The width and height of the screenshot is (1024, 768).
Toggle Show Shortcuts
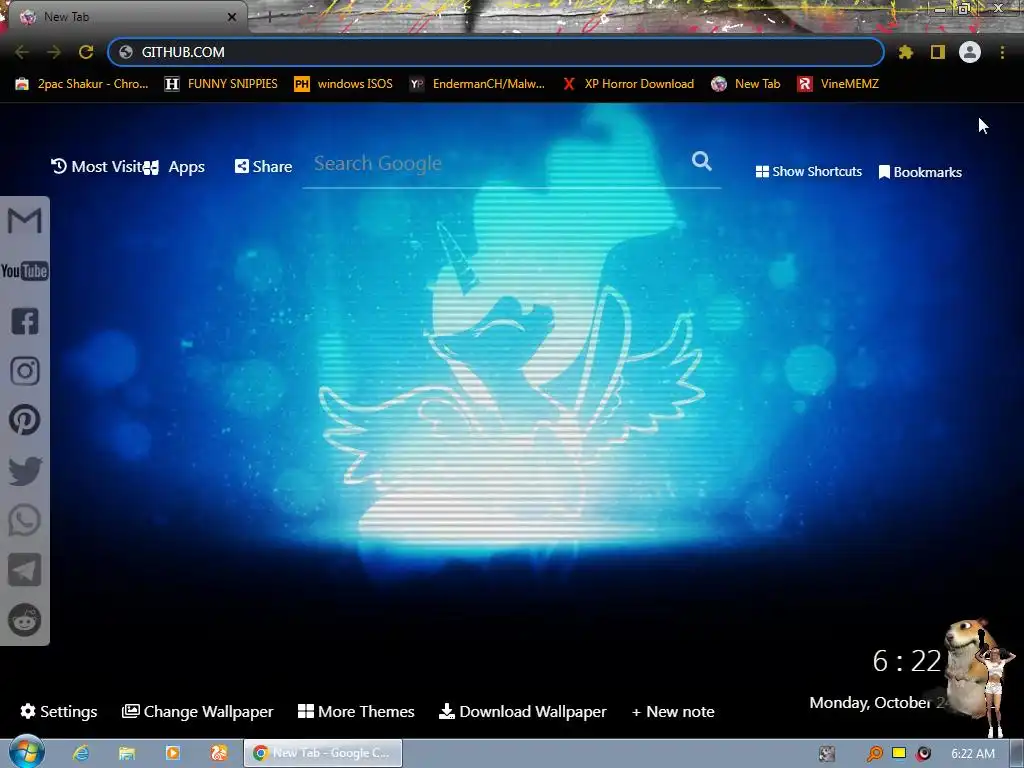coord(808,172)
